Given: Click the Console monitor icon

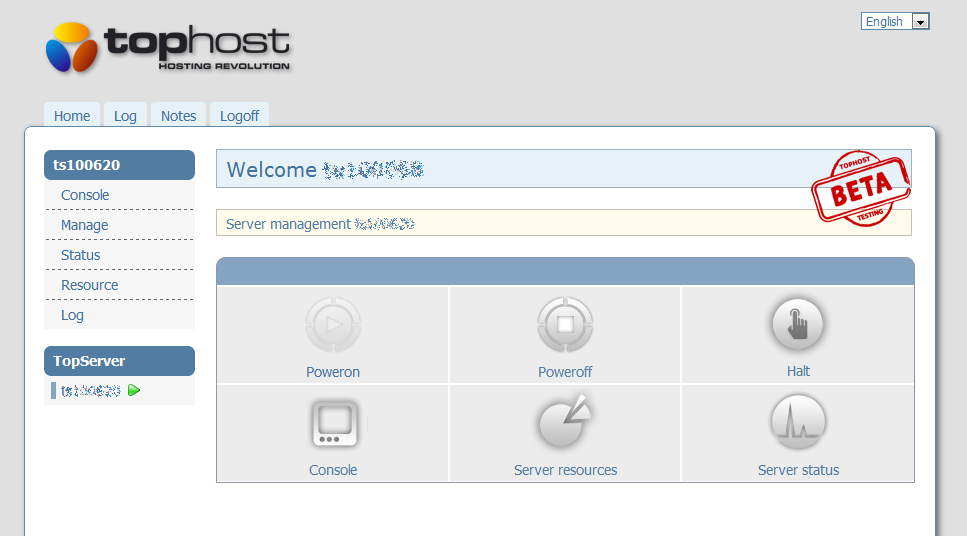Looking at the screenshot, I should (334, 424).
